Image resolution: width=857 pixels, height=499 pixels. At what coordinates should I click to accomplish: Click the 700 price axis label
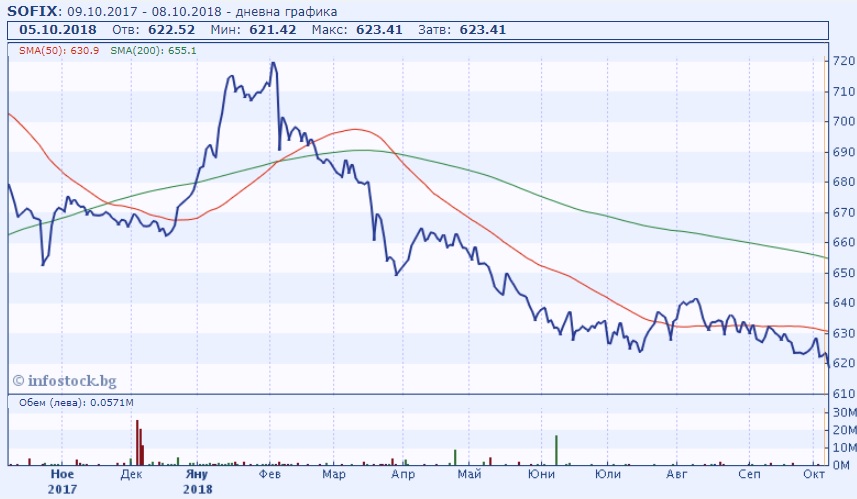pos(844,121)
